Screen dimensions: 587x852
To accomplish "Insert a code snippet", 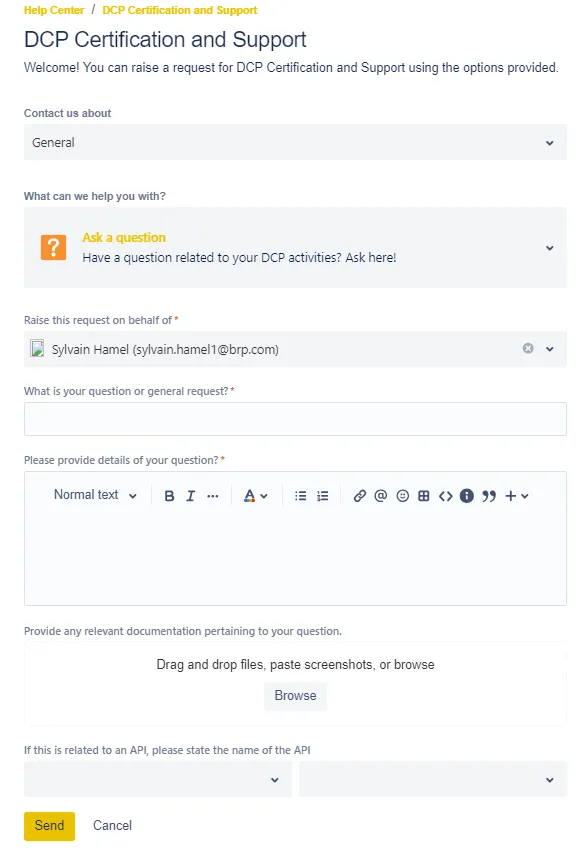I will tap(446, 496).
